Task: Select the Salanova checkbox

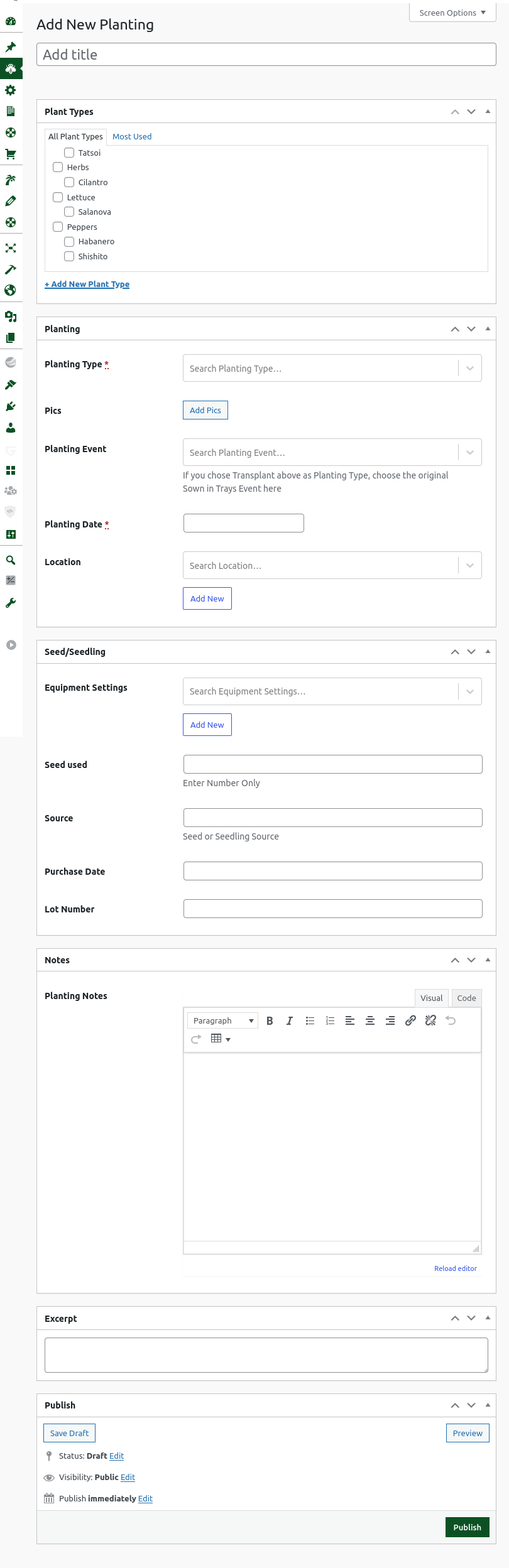Action: (x=69, y=212)
